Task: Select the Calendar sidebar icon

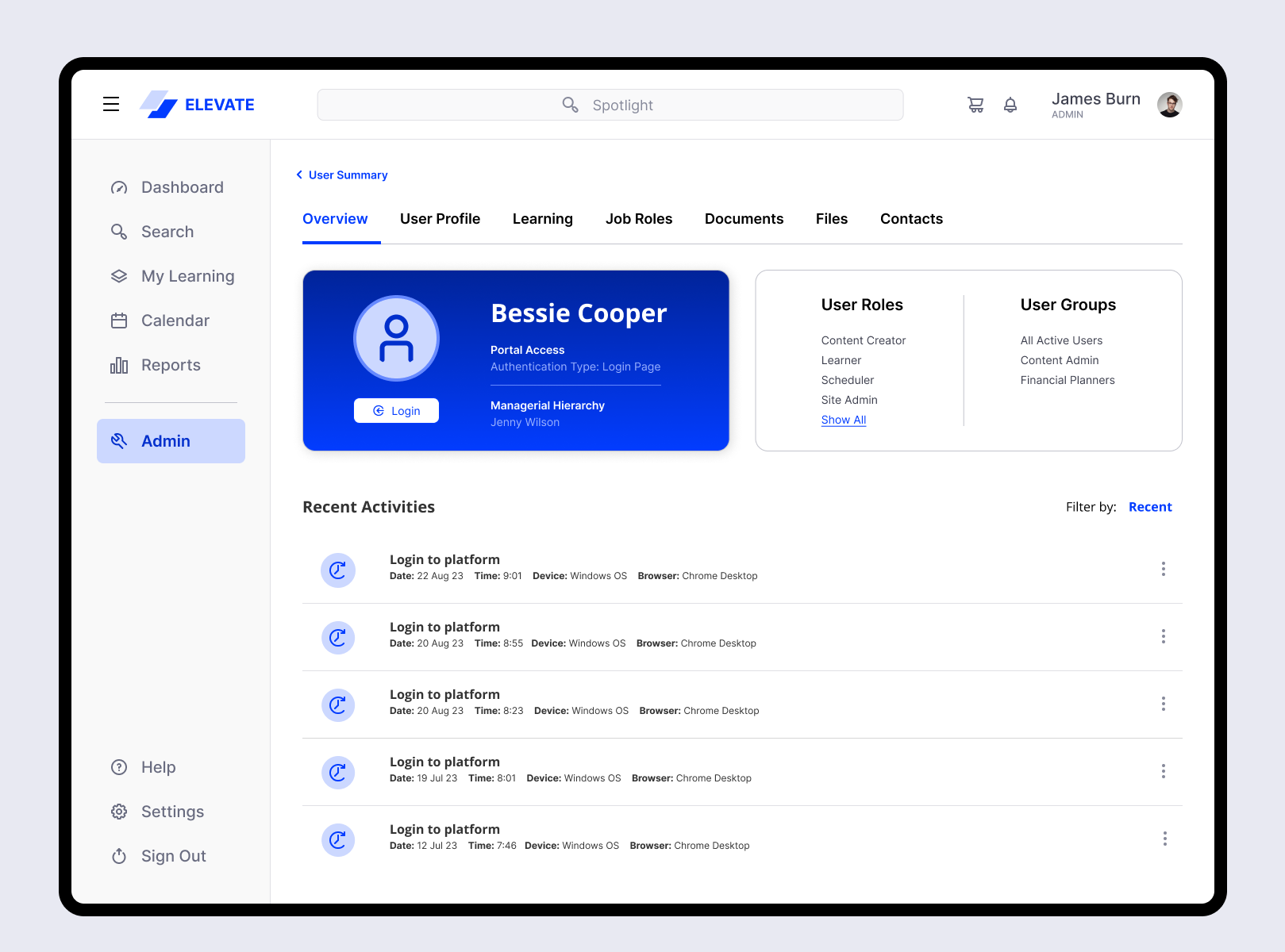Action: click(119, 320)
